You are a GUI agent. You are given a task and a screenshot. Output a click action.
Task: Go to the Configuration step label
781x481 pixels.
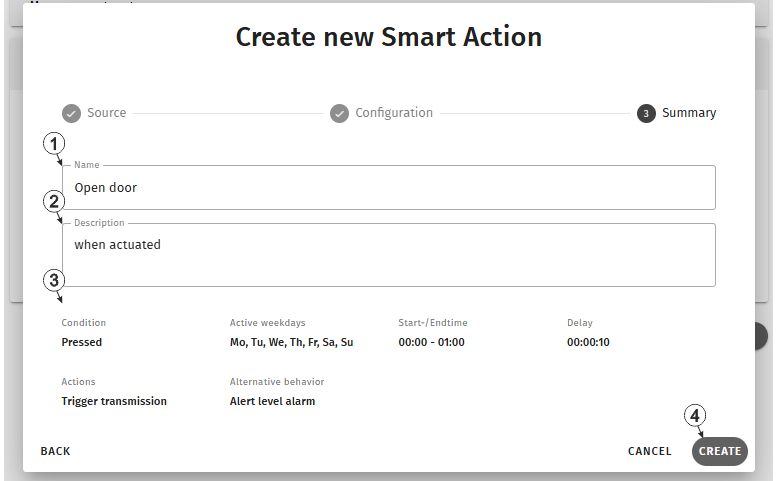coord(394,113)
